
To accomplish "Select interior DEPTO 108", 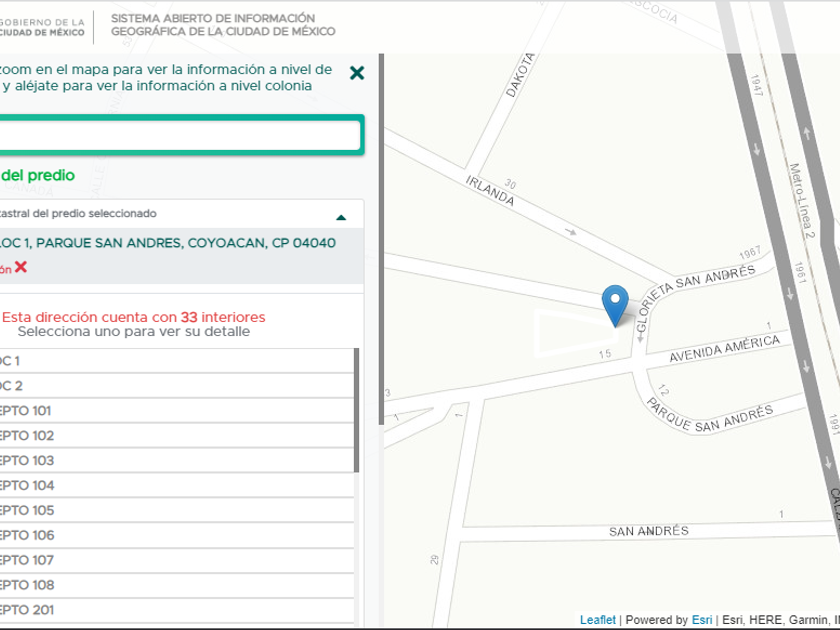I will (x=177, y=585).
